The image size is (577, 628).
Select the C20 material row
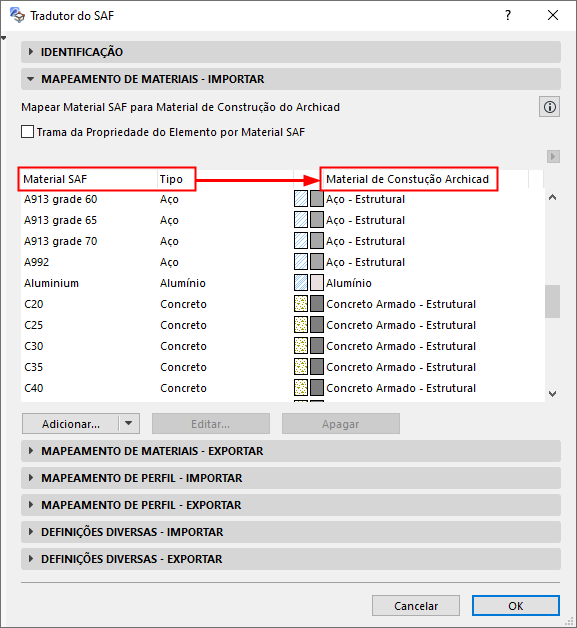click(x=282, y=304)
